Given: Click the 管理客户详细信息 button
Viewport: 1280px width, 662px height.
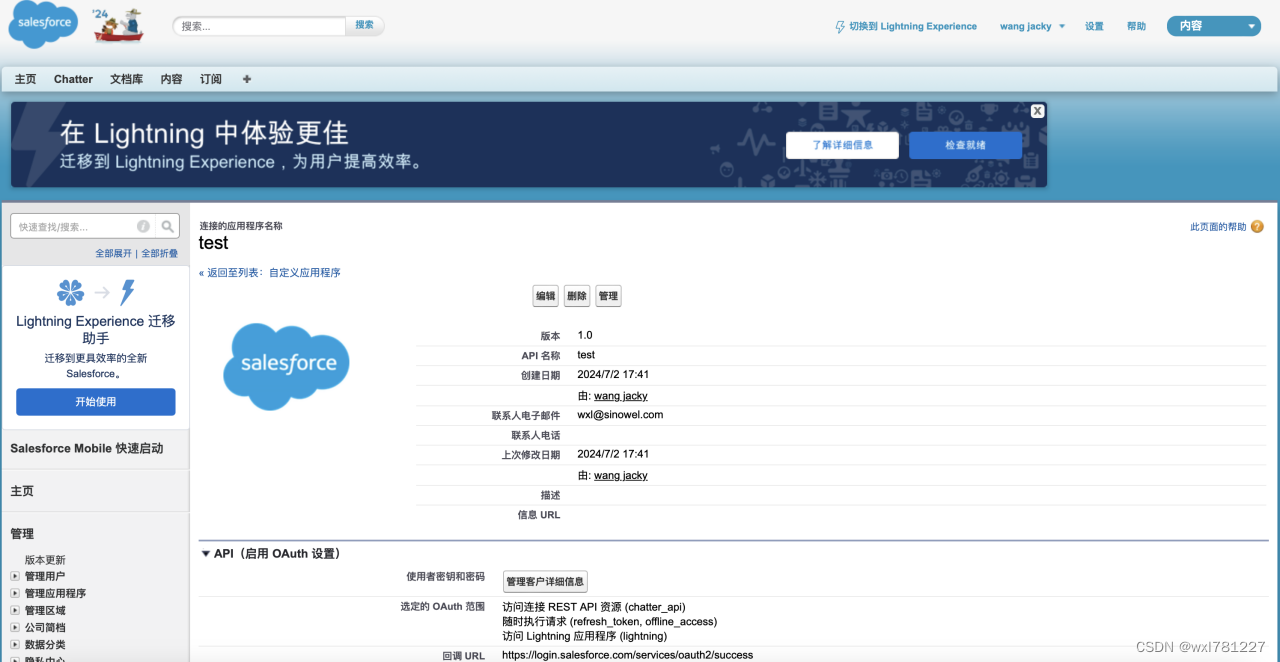Looking at the screenshot, I should pyautogui.click(x=545, y=581).
